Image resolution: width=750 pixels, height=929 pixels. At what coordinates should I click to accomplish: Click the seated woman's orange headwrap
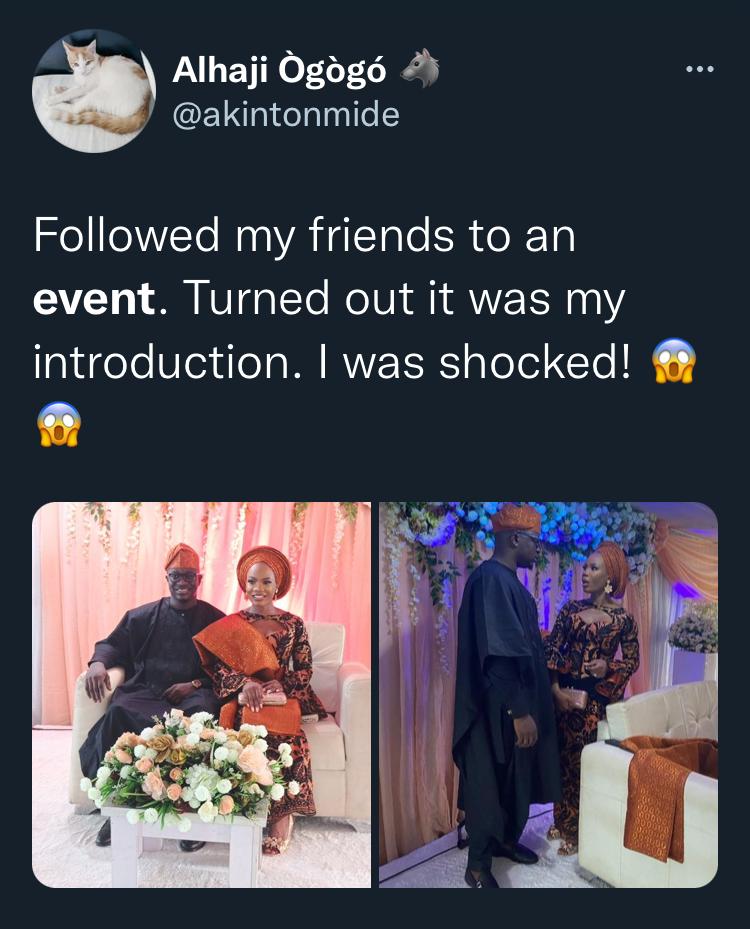265,566
